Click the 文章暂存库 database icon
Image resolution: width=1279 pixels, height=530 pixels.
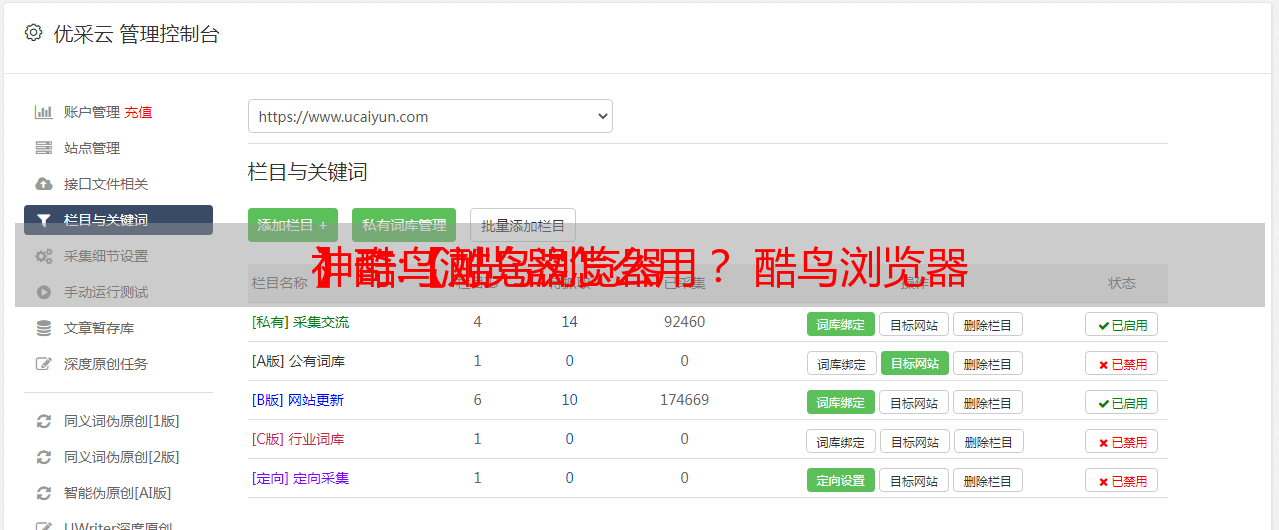[43, 328]
